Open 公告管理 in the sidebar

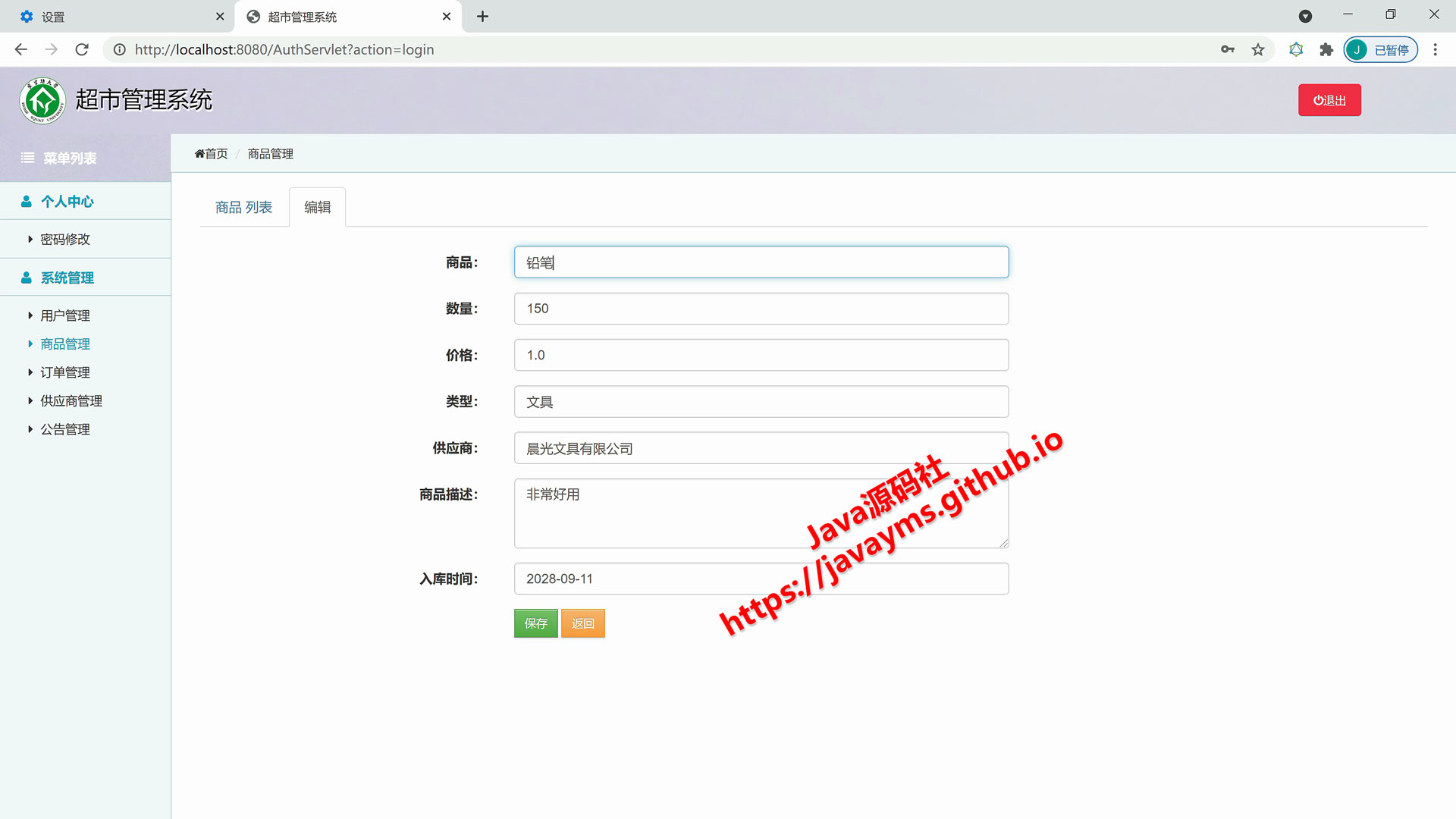pyautogui.click(x=65, y=429)
